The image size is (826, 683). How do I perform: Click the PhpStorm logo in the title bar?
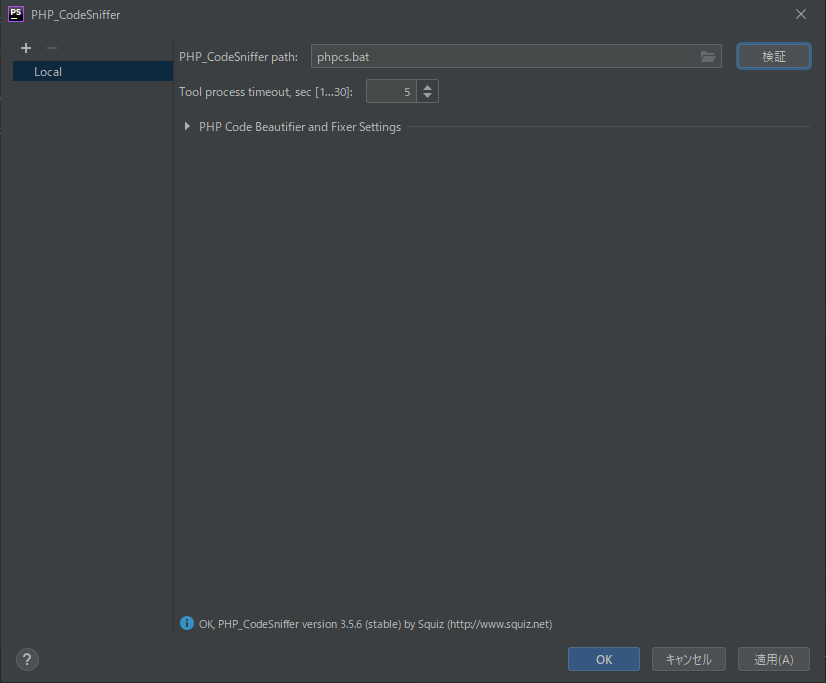(16, 14)
